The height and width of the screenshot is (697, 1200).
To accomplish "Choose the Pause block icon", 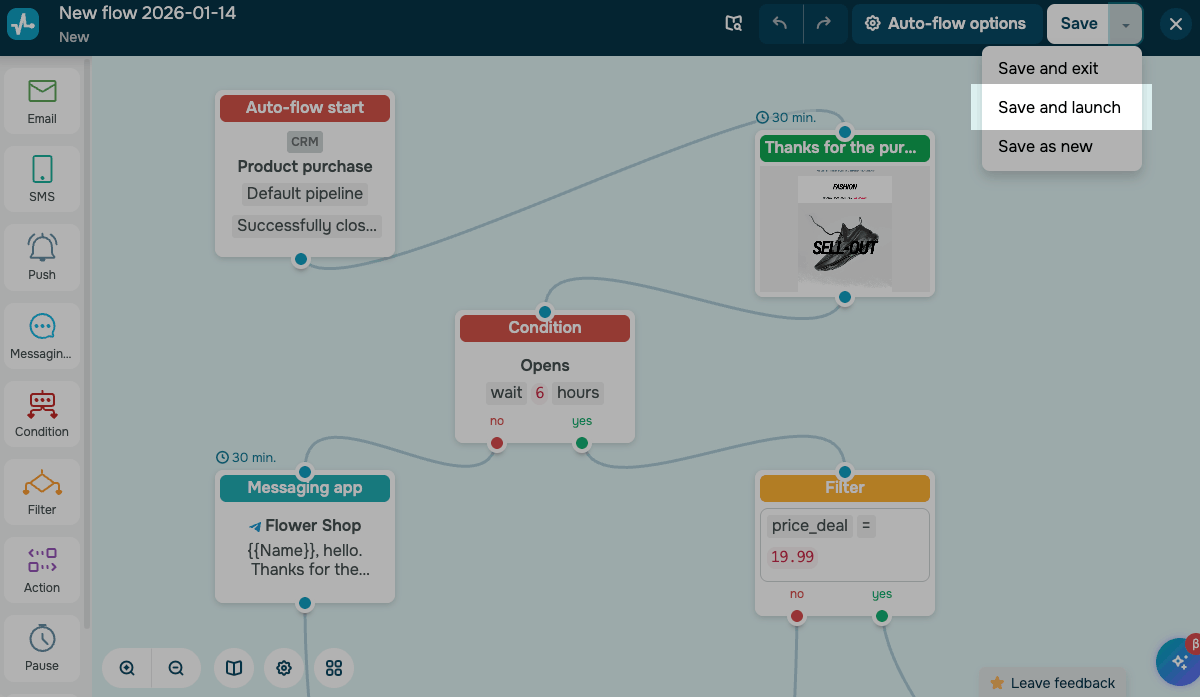I will 42,647.
